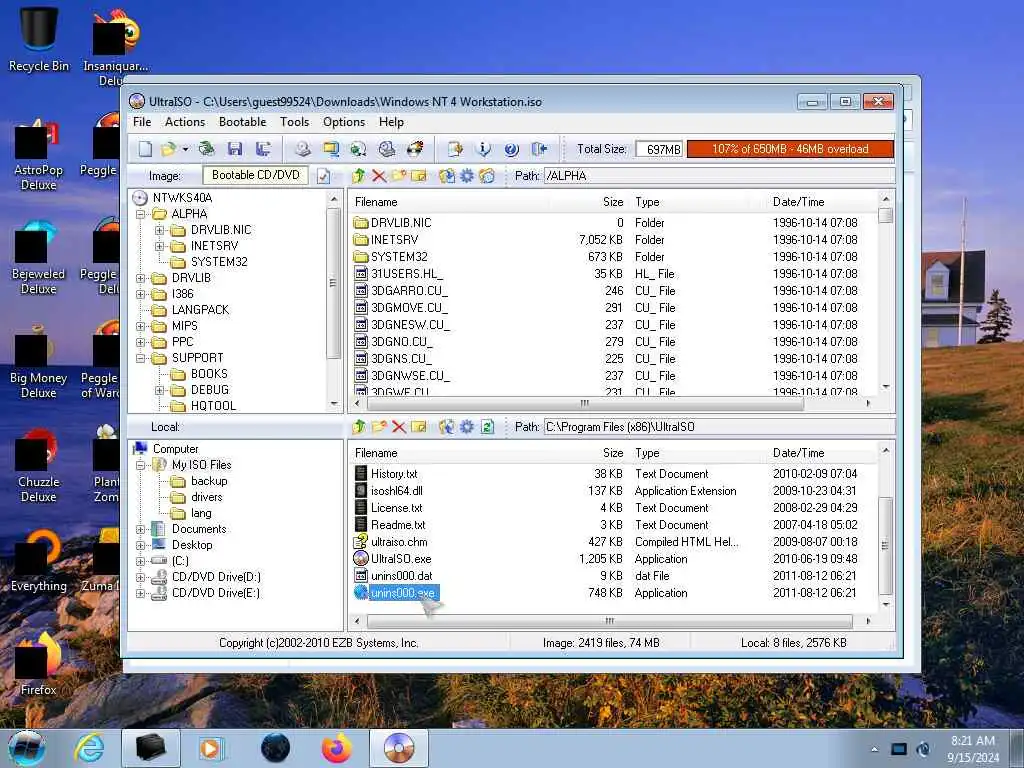Click the Open ISO file folder icon
This screenshot has height=768, width=1024.
(168, 149)
